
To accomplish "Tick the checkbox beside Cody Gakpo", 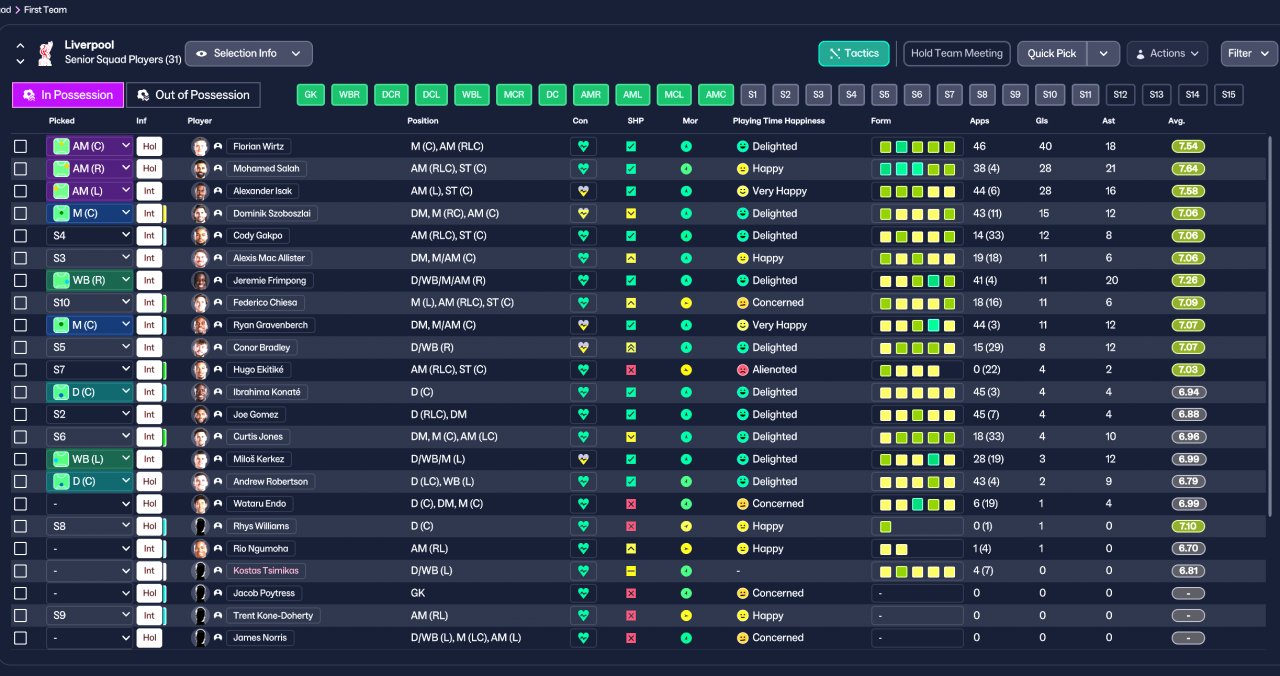I will (21, 236).
